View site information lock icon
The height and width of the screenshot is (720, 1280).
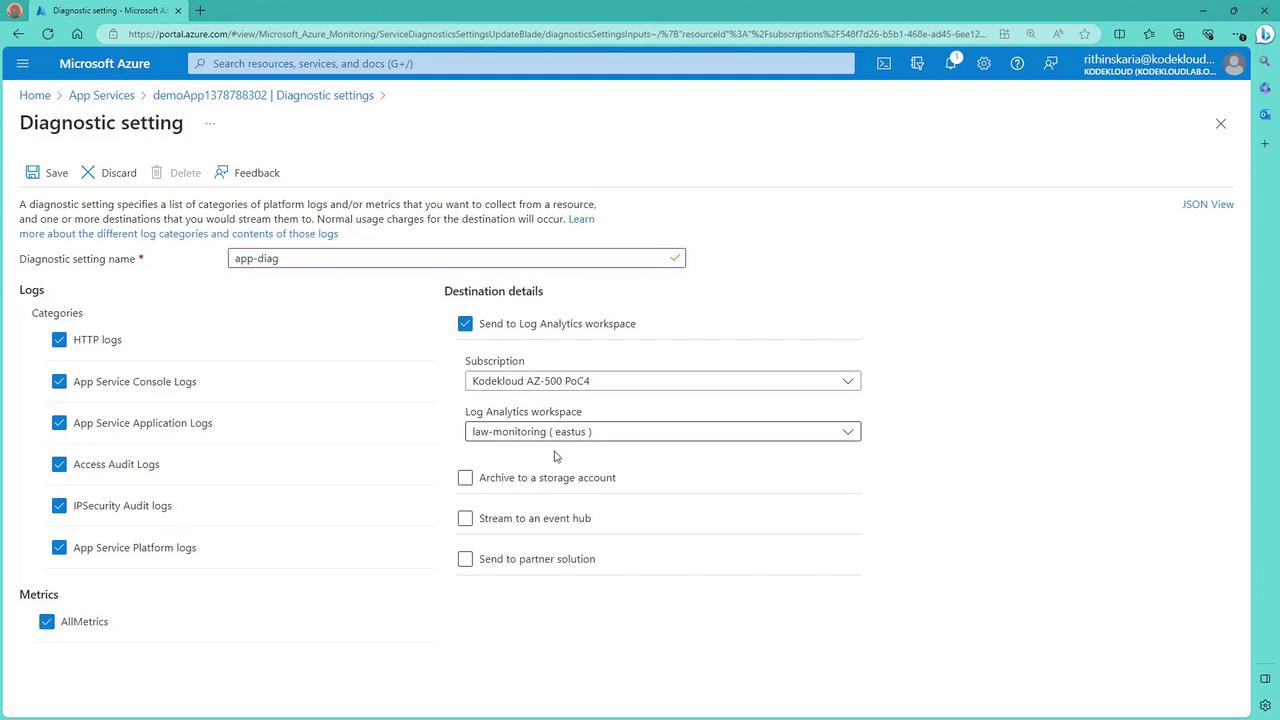point(113,34)
